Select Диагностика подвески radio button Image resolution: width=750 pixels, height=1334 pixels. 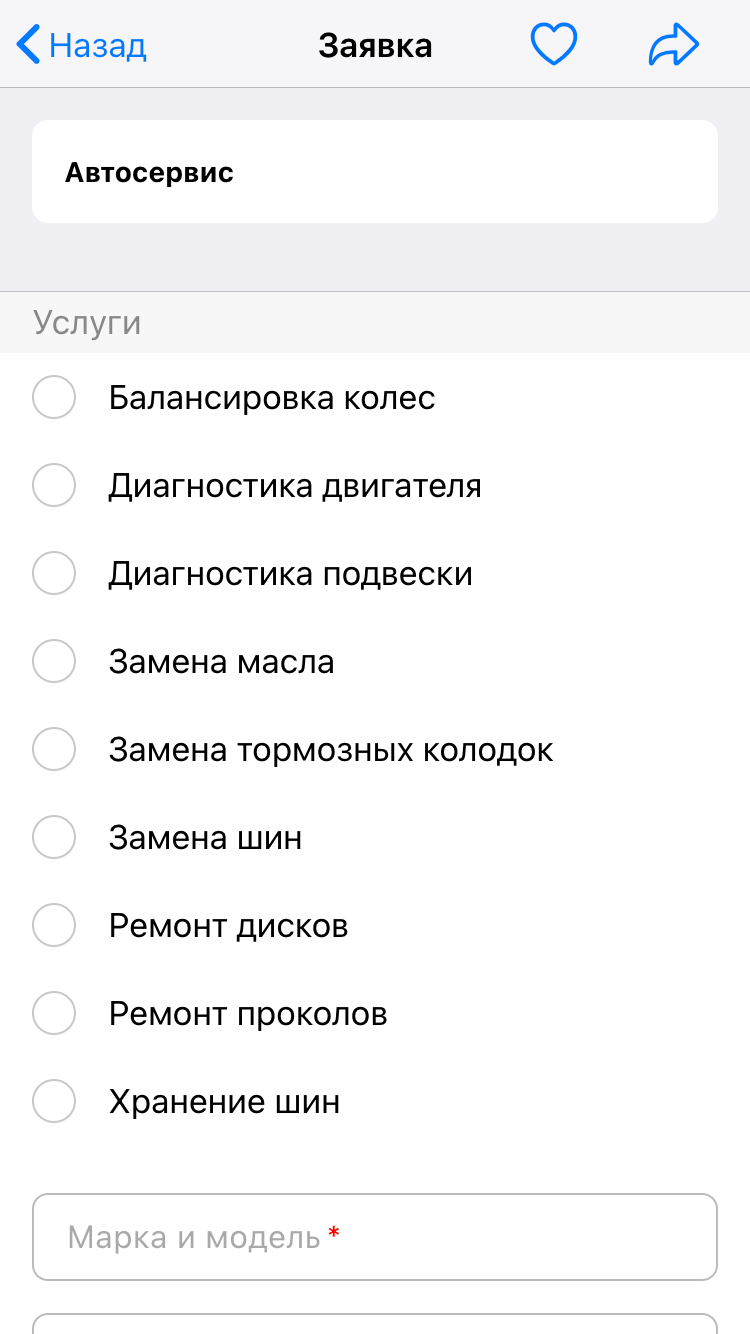point(54,574)
